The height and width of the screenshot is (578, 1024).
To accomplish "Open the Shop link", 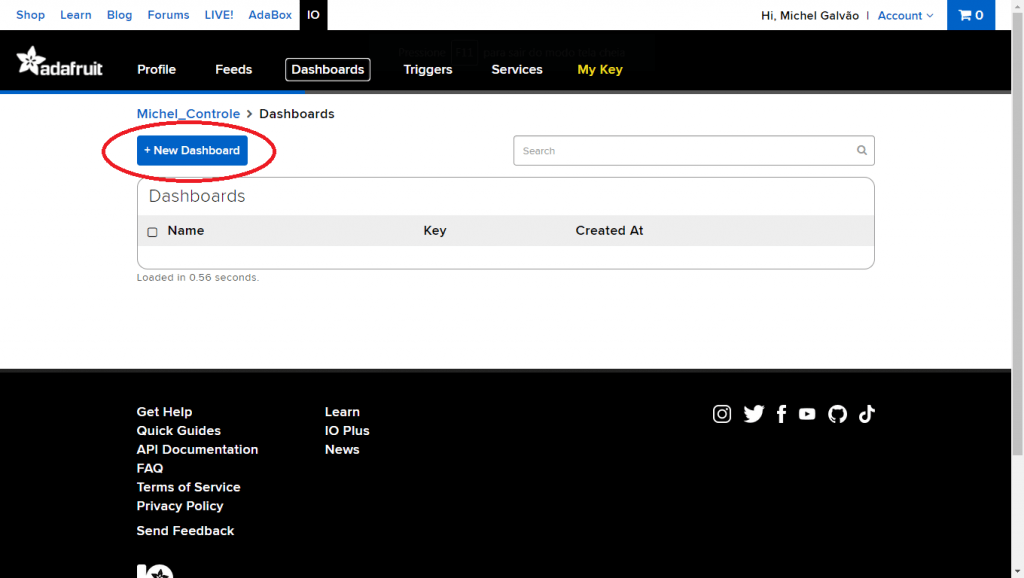I will tap(30, 15).
